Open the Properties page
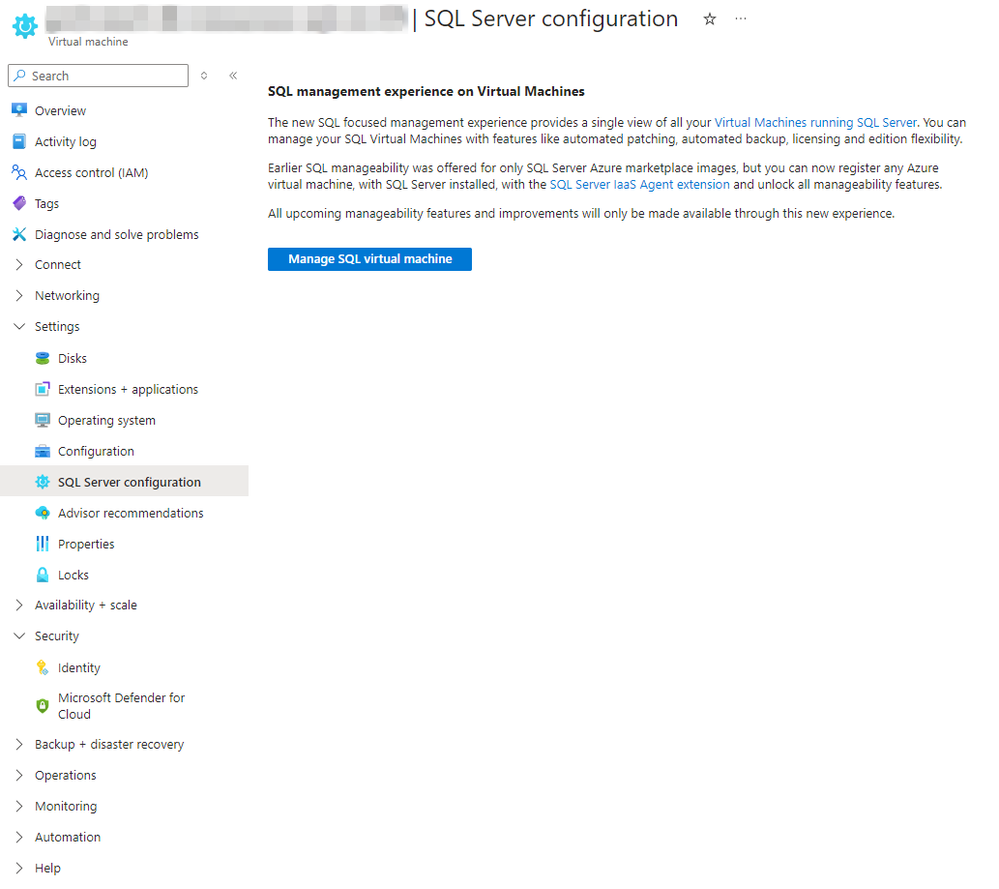This screenshot has height=889, width=999. pos(86,544)
